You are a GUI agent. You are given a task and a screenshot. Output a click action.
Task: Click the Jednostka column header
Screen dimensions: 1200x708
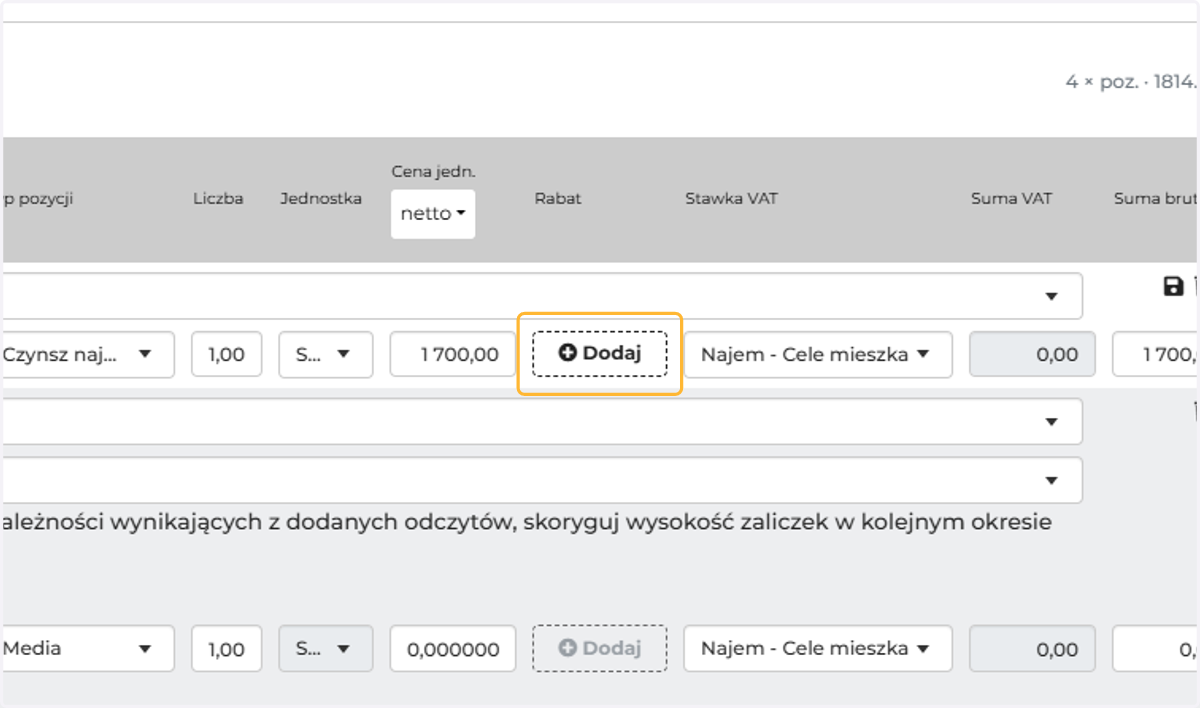point(321,198)
